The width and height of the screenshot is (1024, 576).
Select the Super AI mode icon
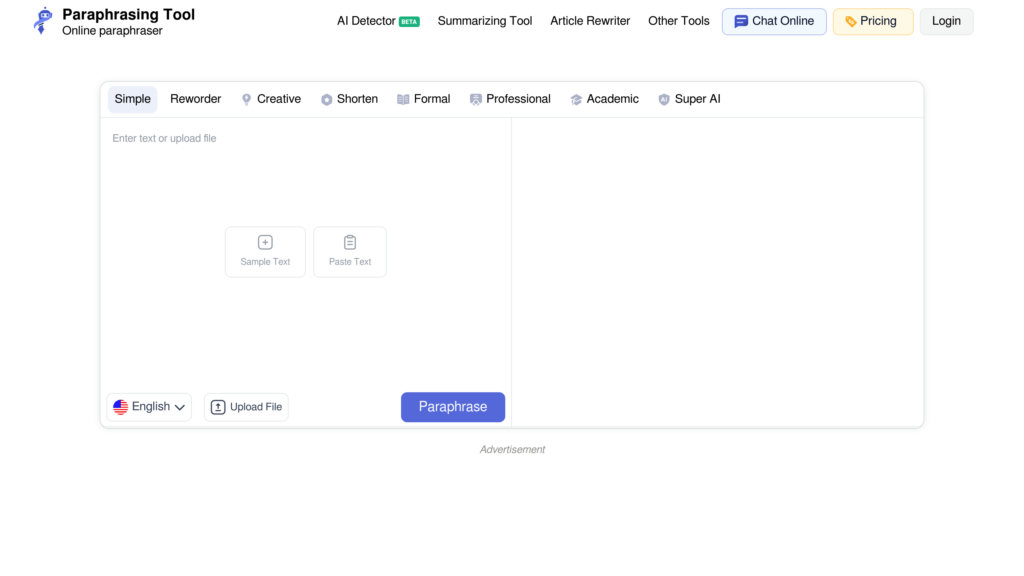[x=663, y=99]
